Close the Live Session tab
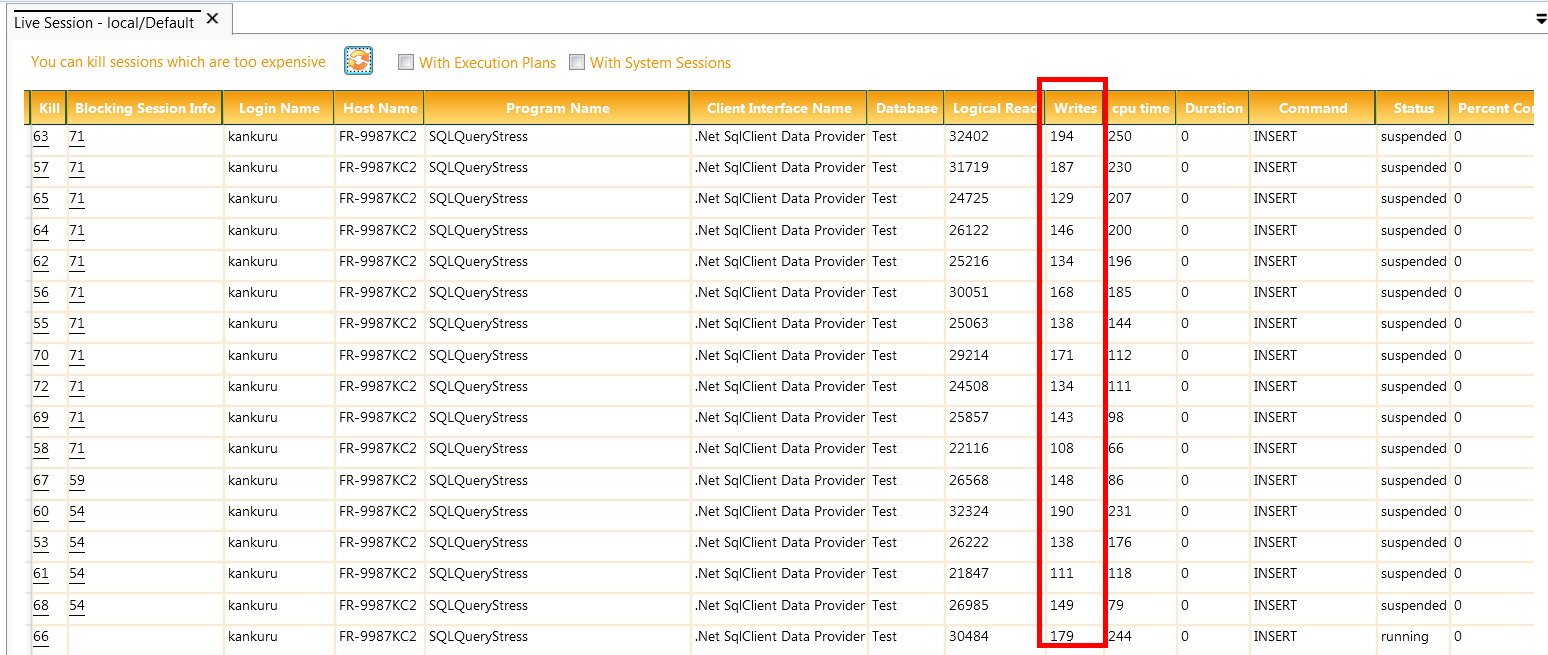This screenshot has width=1548, height=655. (212, 19)
